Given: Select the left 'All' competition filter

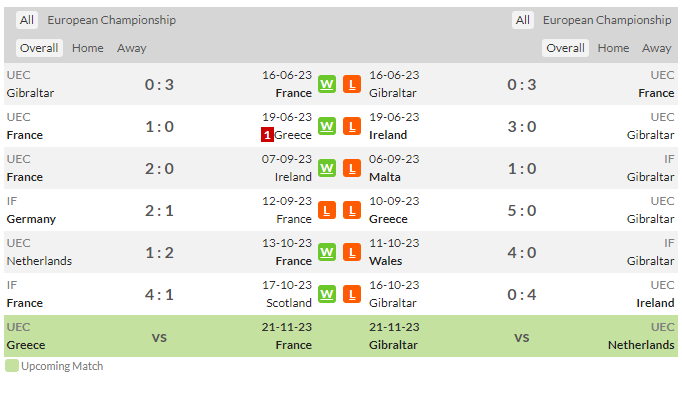Looking at the screenshot, I should (27, 20).
